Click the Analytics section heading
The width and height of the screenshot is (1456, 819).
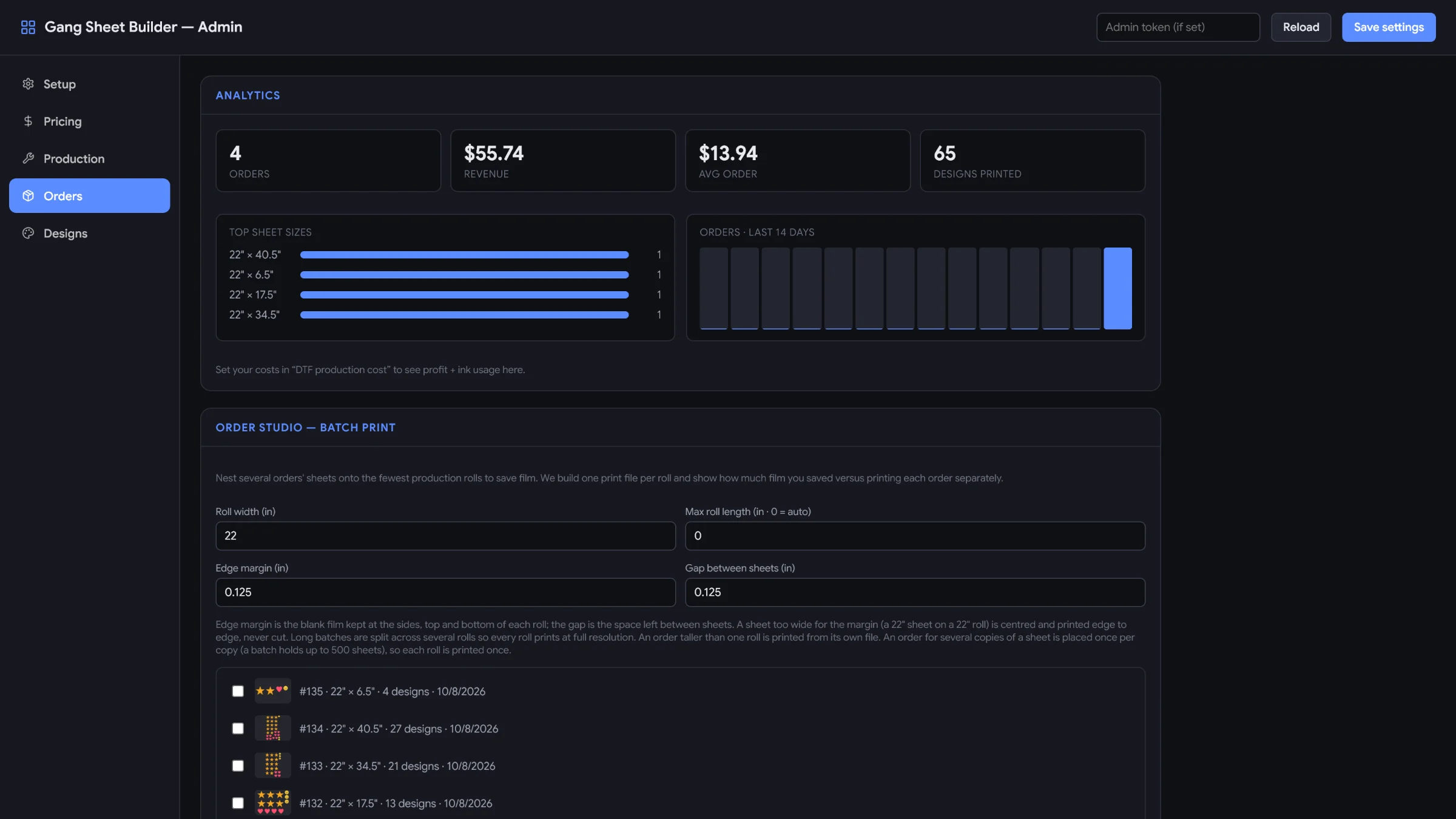pos(248,95)
